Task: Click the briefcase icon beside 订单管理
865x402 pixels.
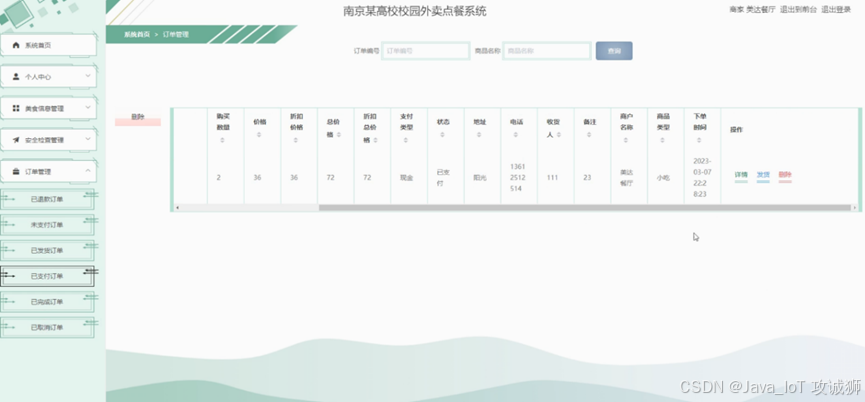Action: [16, 171]
